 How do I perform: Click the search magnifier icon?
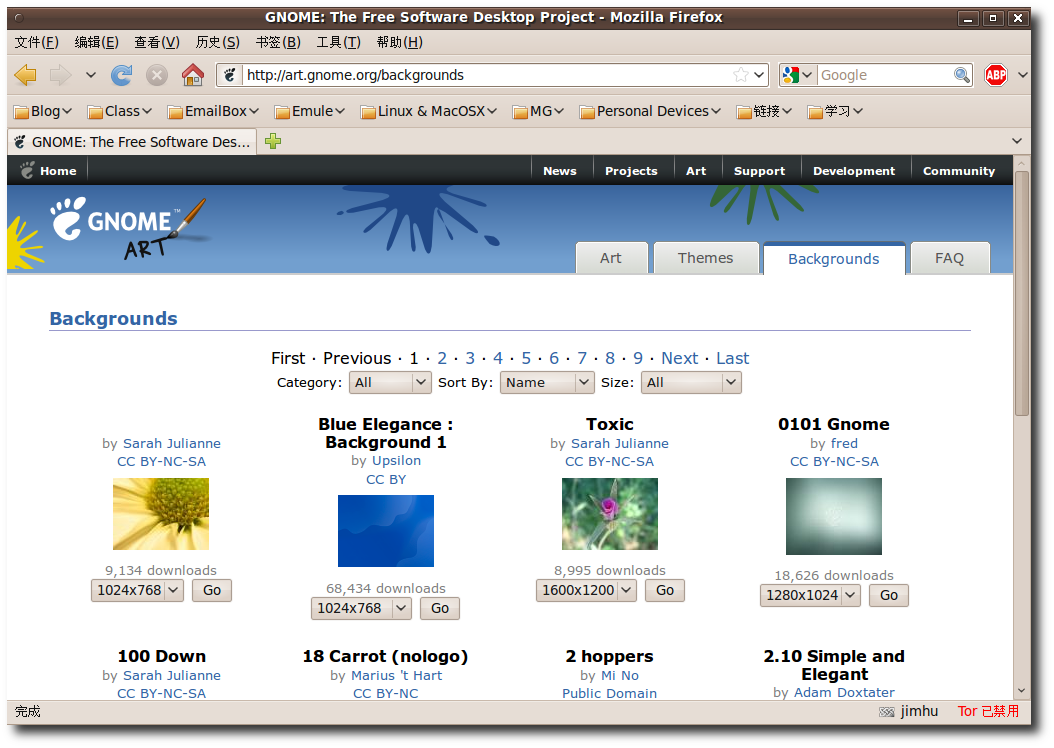(962, 75)
